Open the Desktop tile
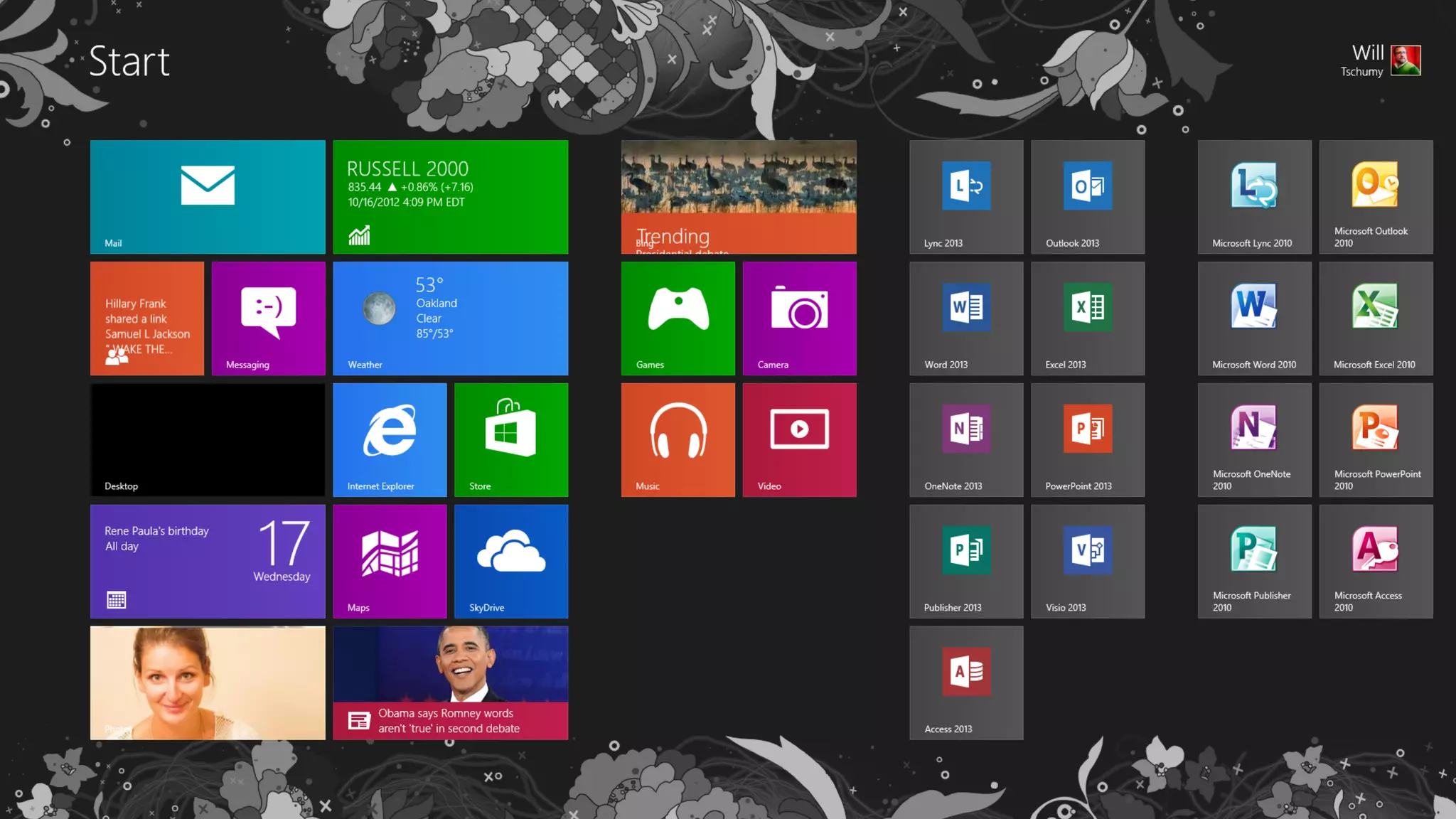The width and height of the screenshot is (1456, 819). (208, 439)
